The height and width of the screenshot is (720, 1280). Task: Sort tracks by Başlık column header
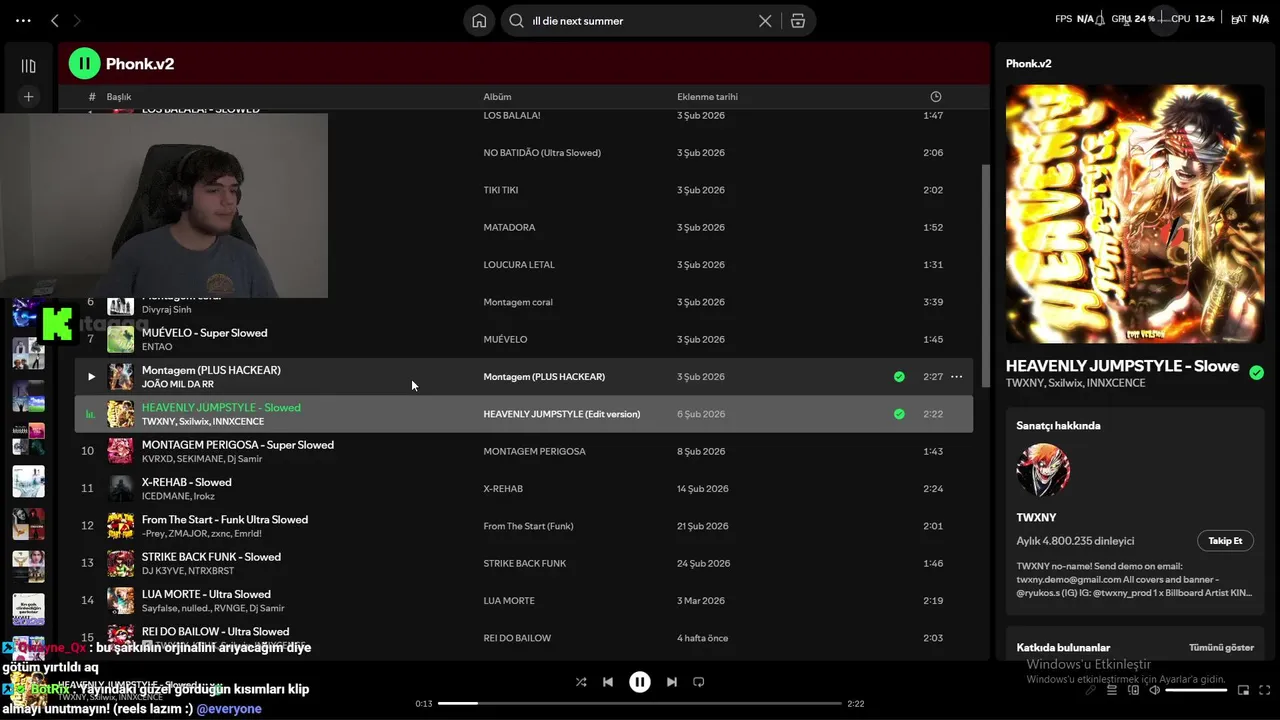point(119,97)
